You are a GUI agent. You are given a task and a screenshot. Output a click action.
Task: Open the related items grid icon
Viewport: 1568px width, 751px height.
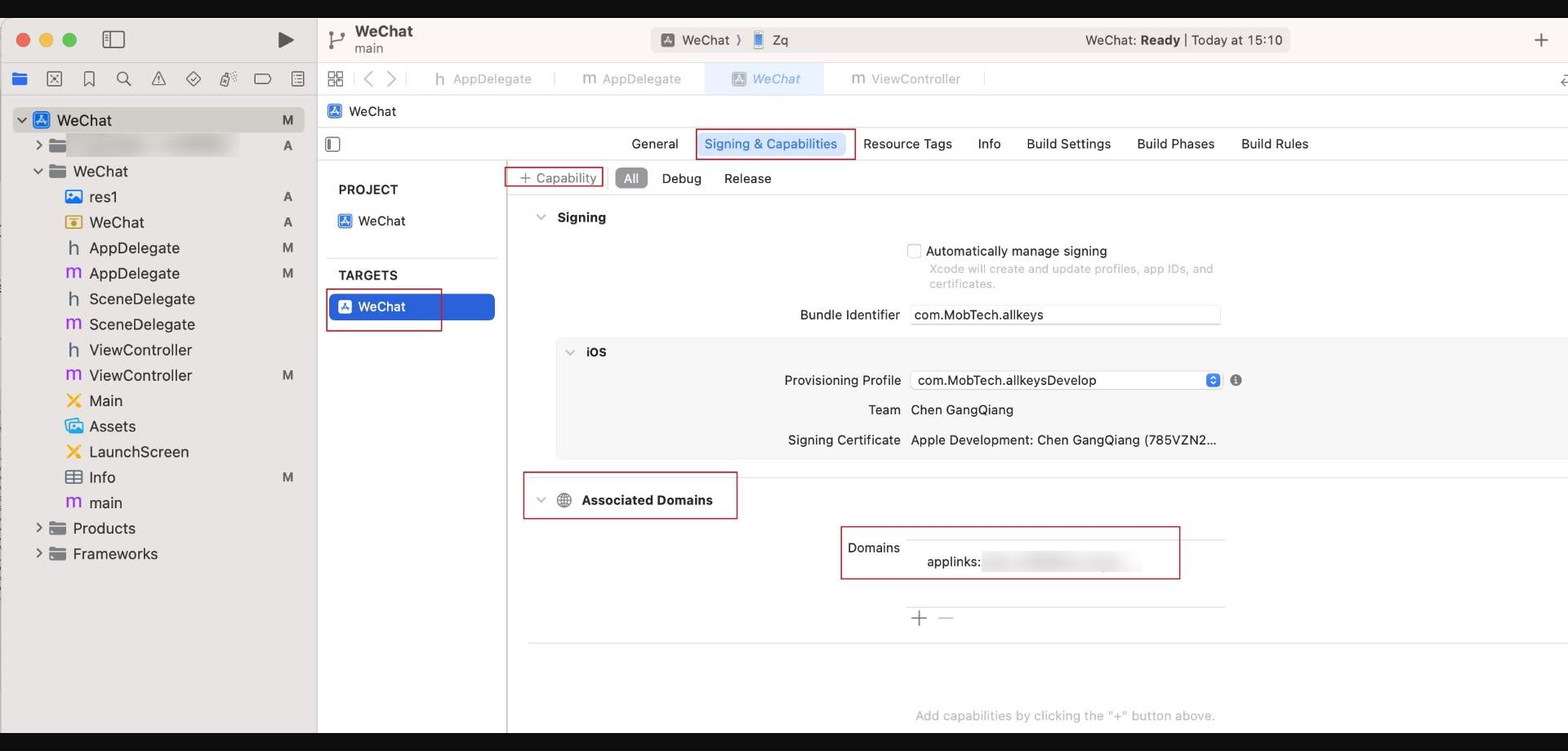(x=336, y=79)
